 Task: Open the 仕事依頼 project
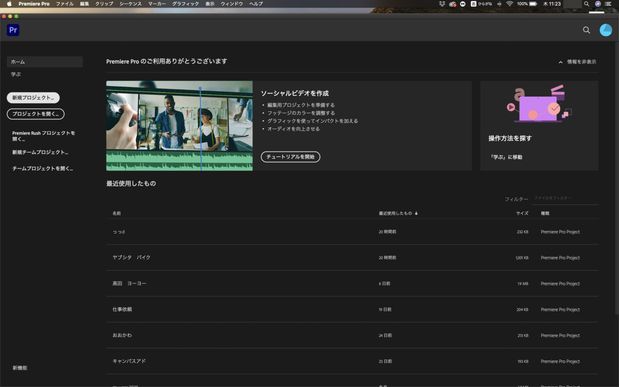point(352,309)
